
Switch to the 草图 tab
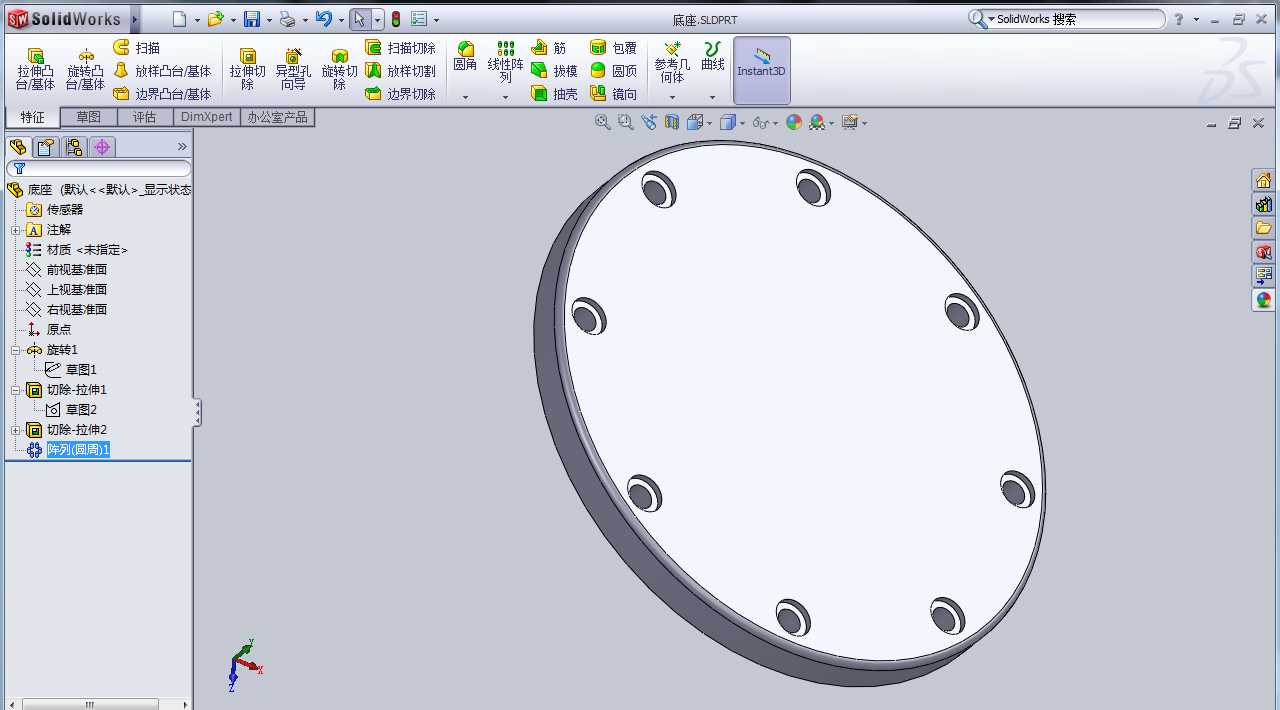tap(88, 117)
